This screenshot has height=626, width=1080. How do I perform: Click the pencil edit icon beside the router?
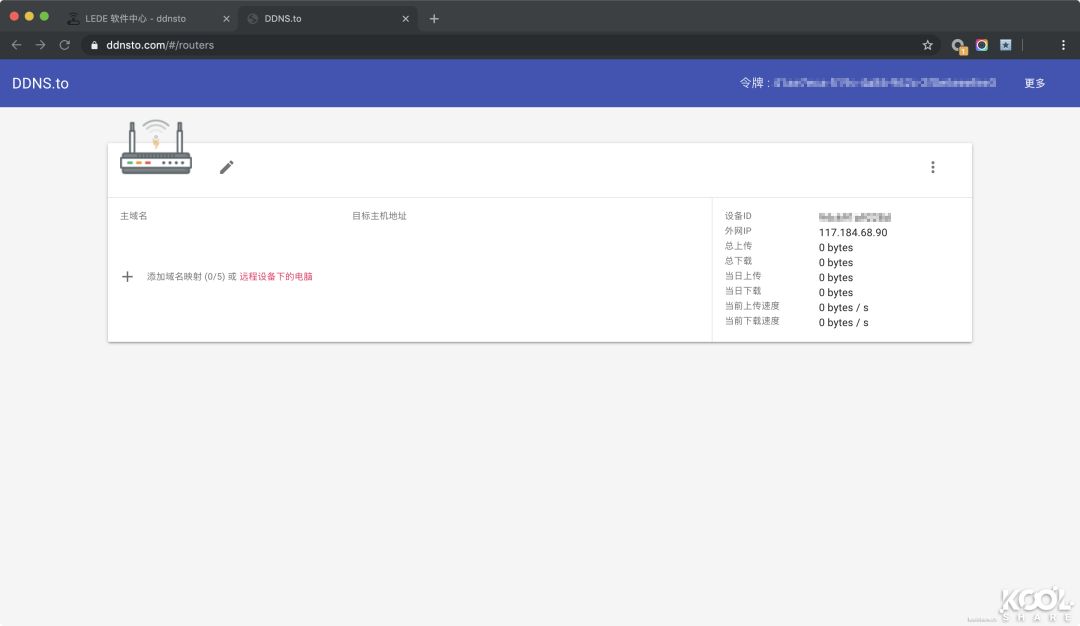click(227, 167)
